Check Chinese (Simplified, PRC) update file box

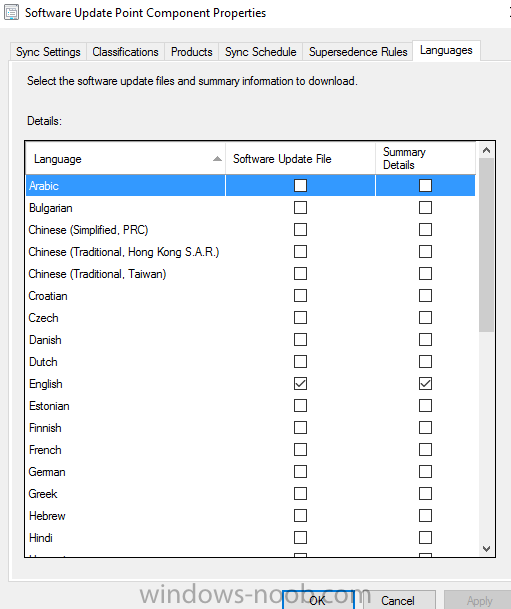click(x=300, y=230)
